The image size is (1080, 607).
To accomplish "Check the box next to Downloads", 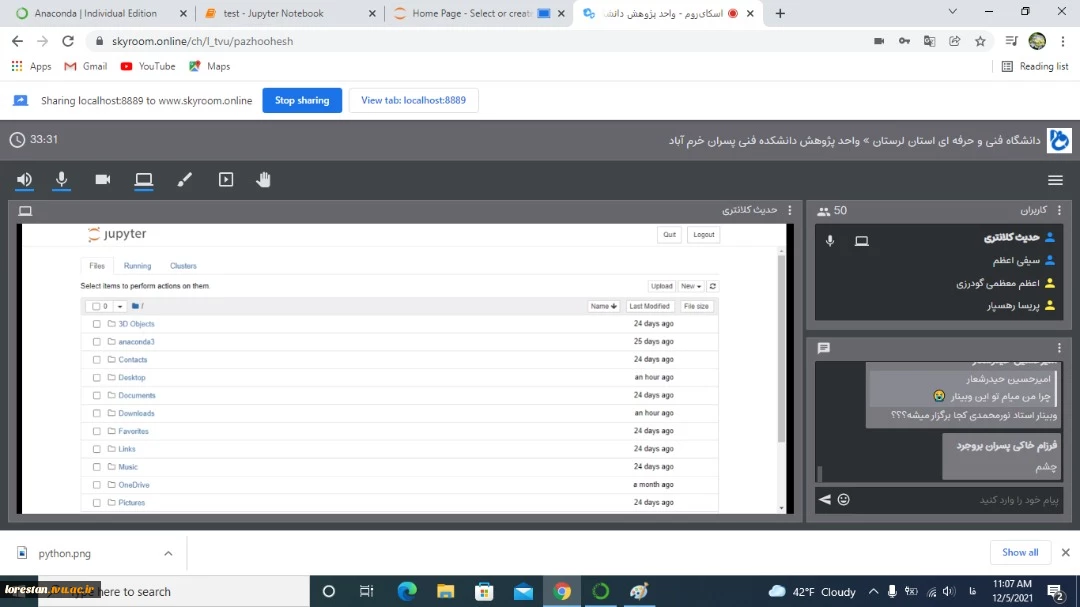I will pos(96,413).
